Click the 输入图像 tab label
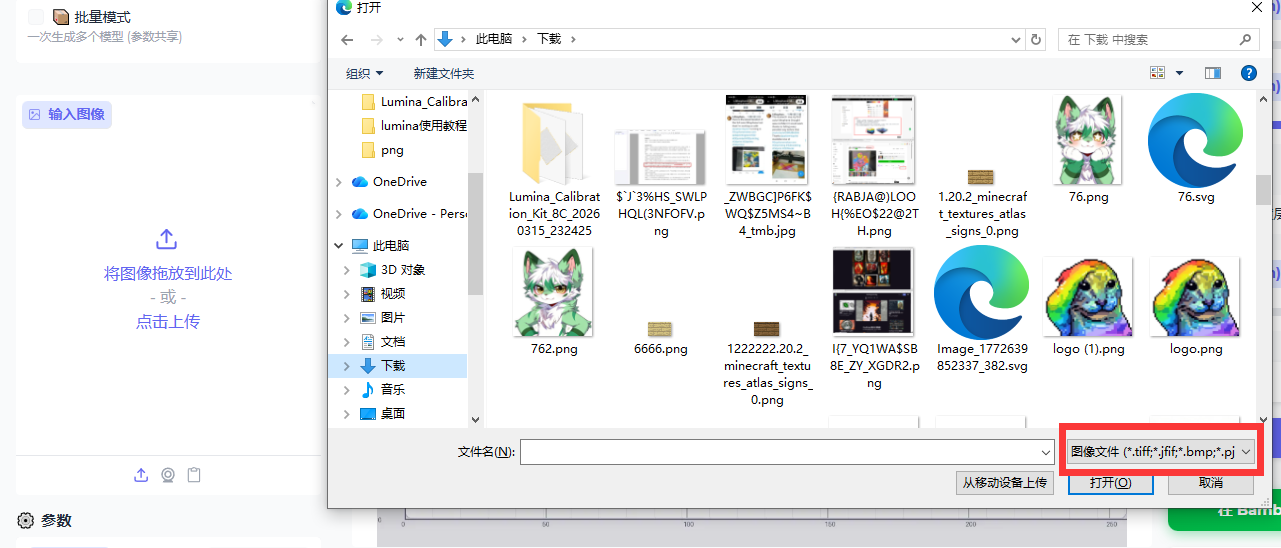This screenshot has width=1281, height=548. 67,114
